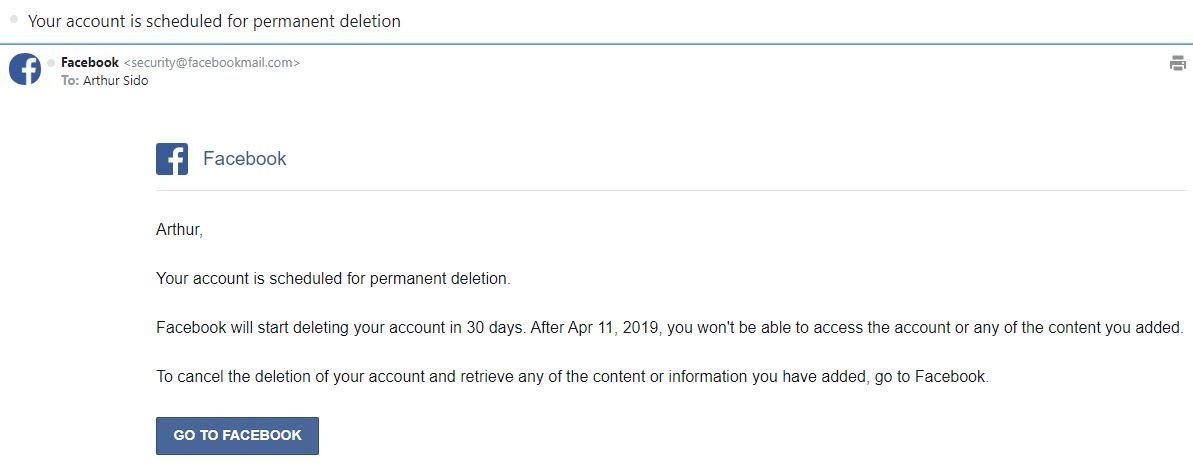Screen dimensions: 1193x468
Task: Click the print icon
Action: 1177,64
